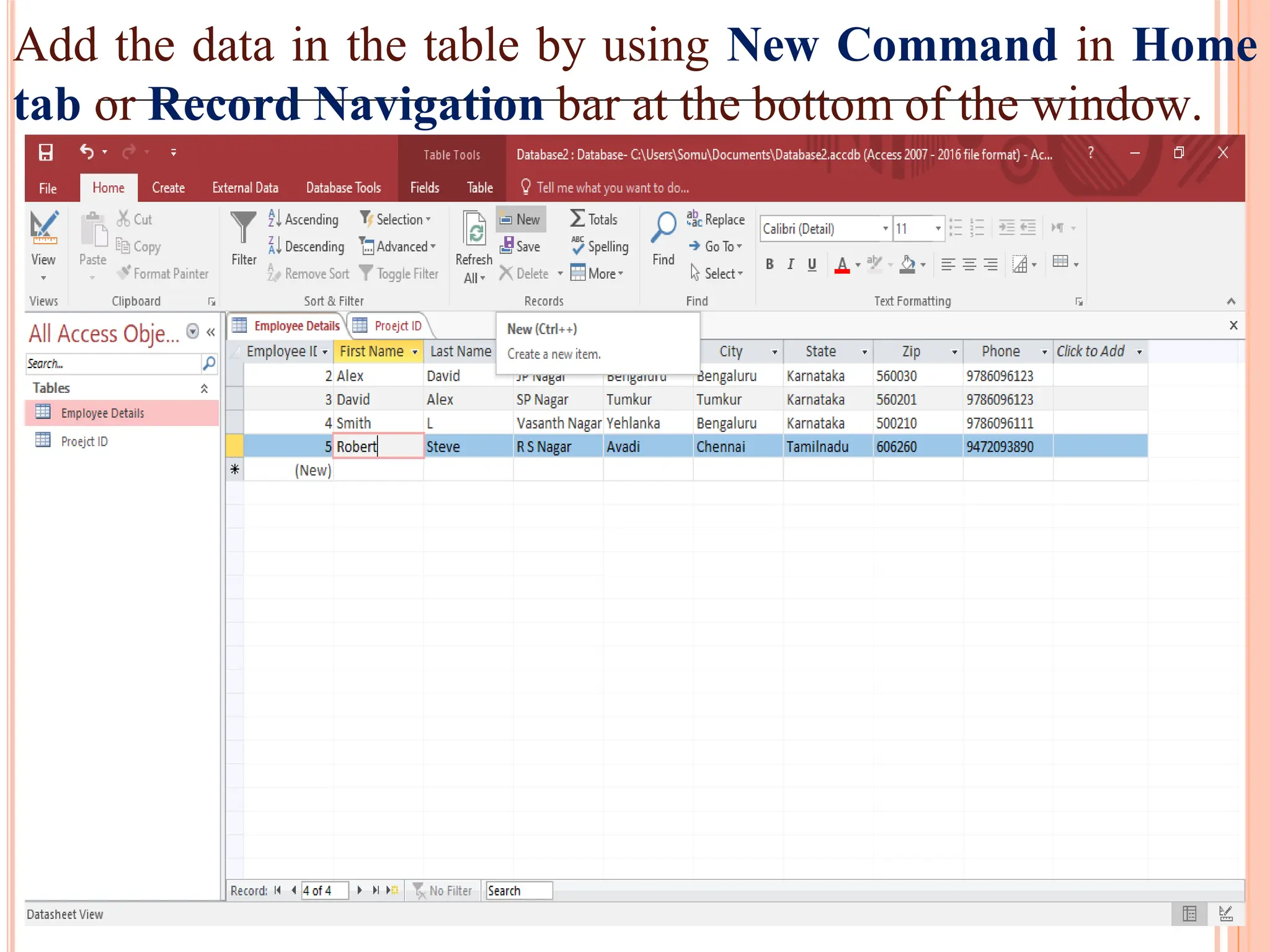Click the Save record command in Records group
This screenshot has width=1270, height=952.
coord(520,246)
